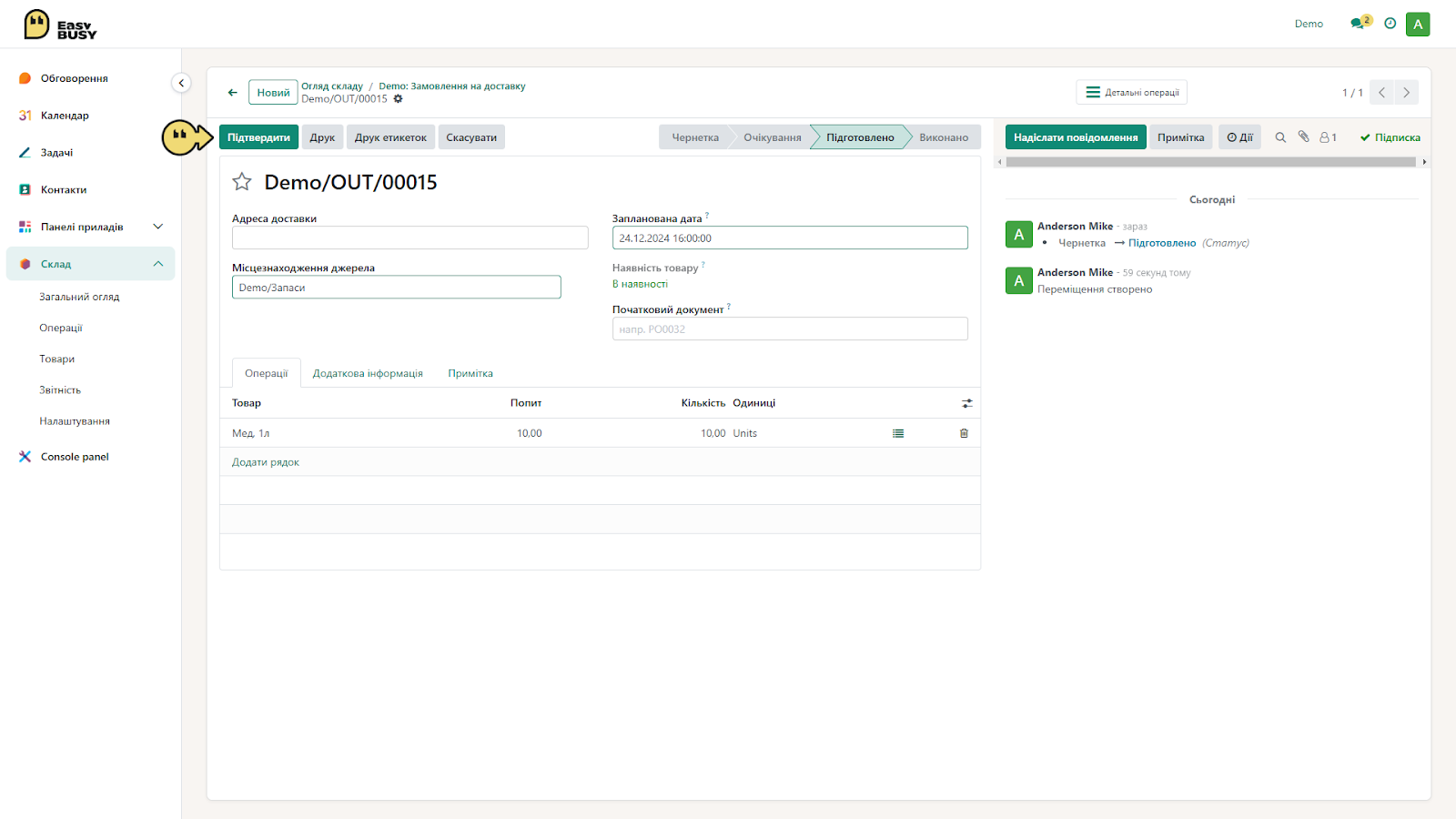The height and width of the screenshot is (819, 1456).
Task: Open the search icon in chatter
Action: [1280, 137]
